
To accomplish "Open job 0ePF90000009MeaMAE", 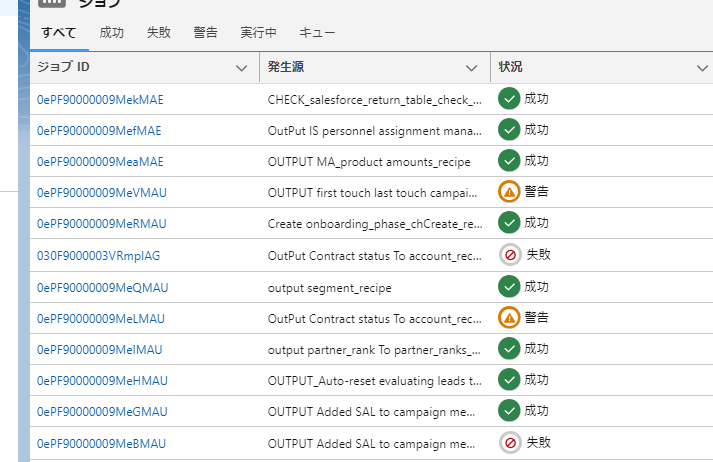I will (x=100, y=161).
